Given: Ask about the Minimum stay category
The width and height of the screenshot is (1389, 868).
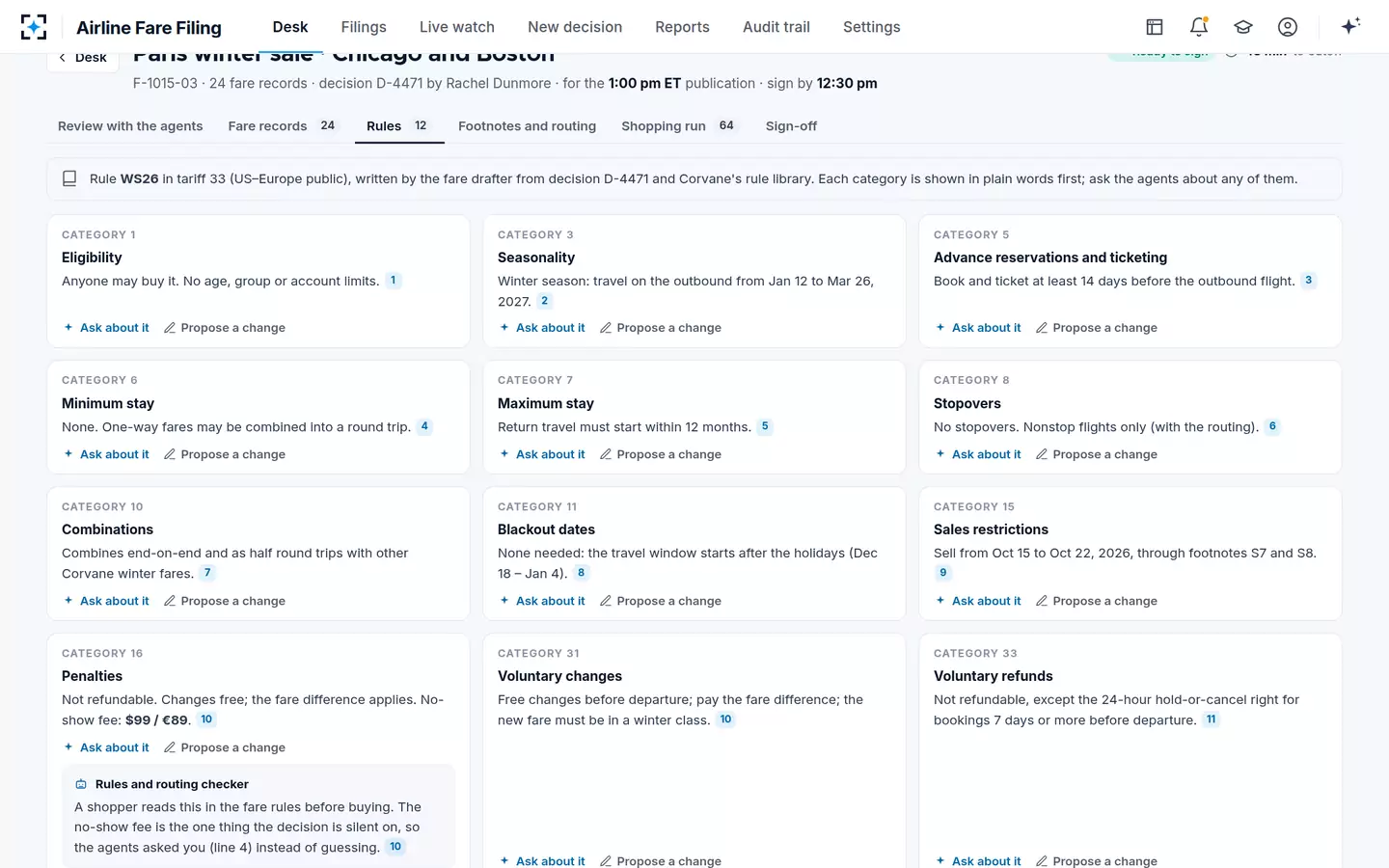Looking at the screenshot, I should pos(106,454).
